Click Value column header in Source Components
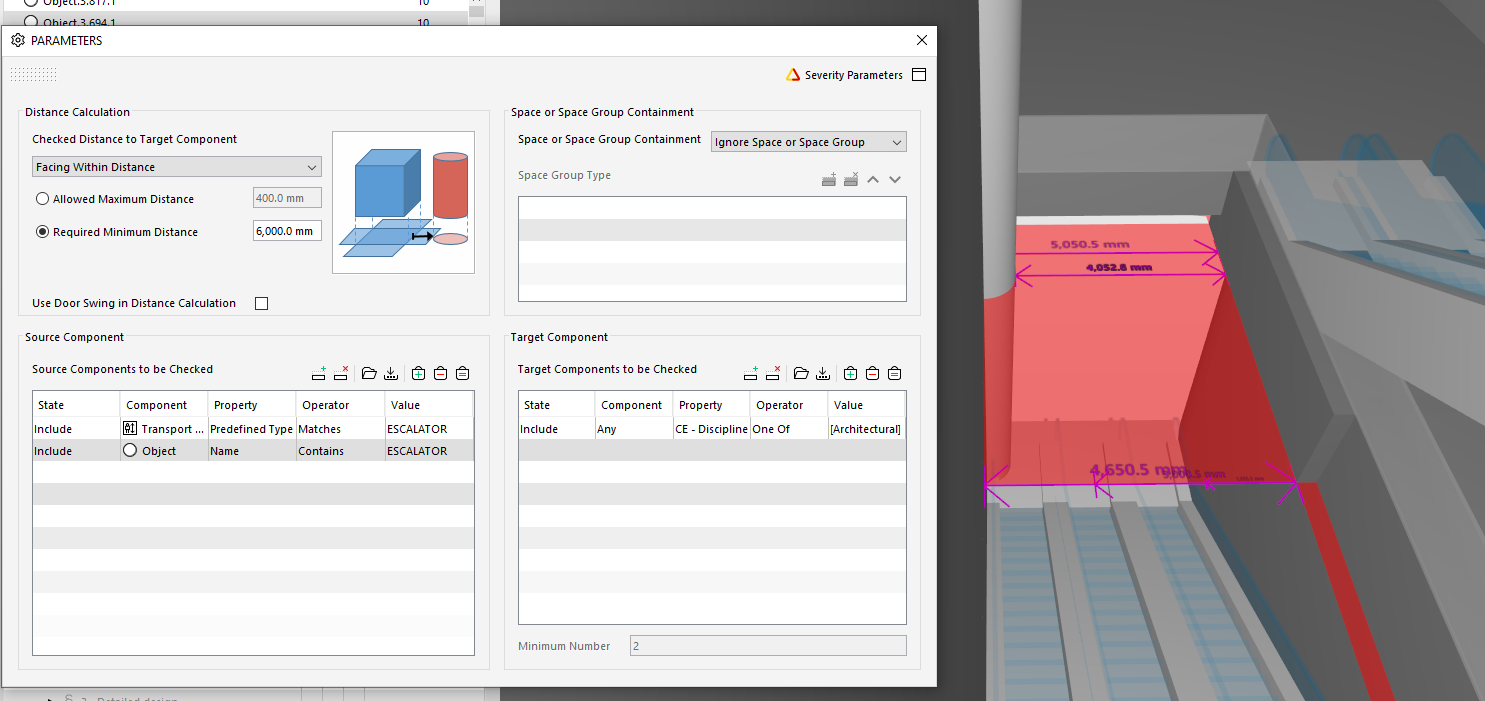Viewport: 1485px width, 701px height. 429,405
